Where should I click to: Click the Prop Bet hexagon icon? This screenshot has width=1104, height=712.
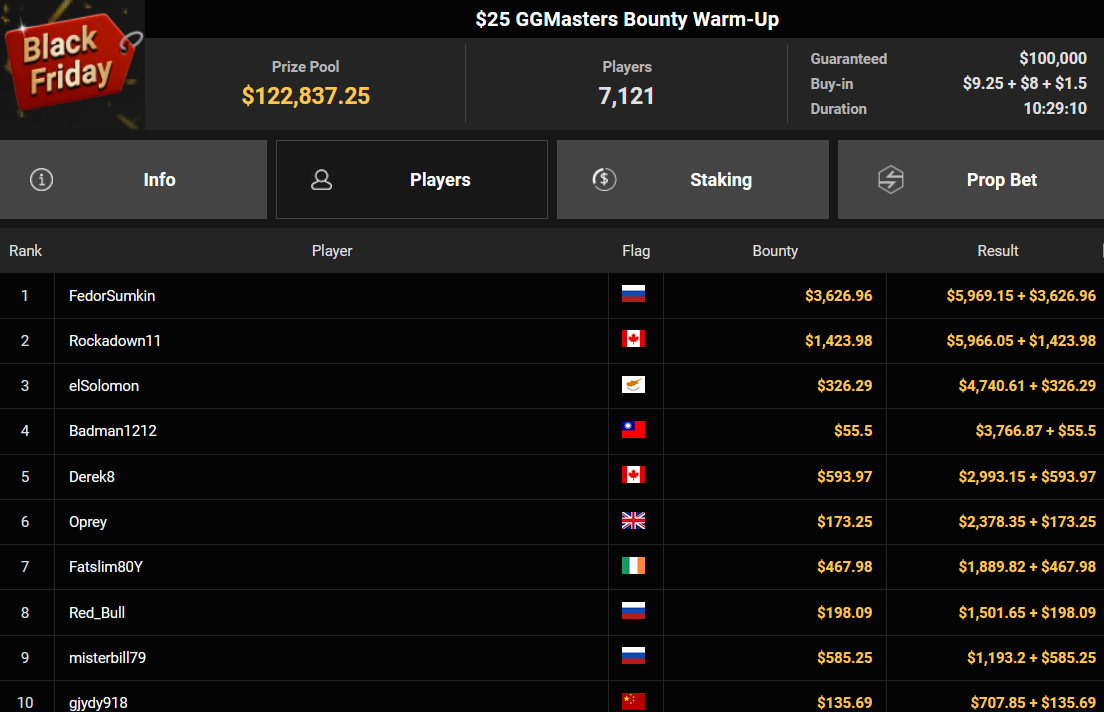(890, 180)
